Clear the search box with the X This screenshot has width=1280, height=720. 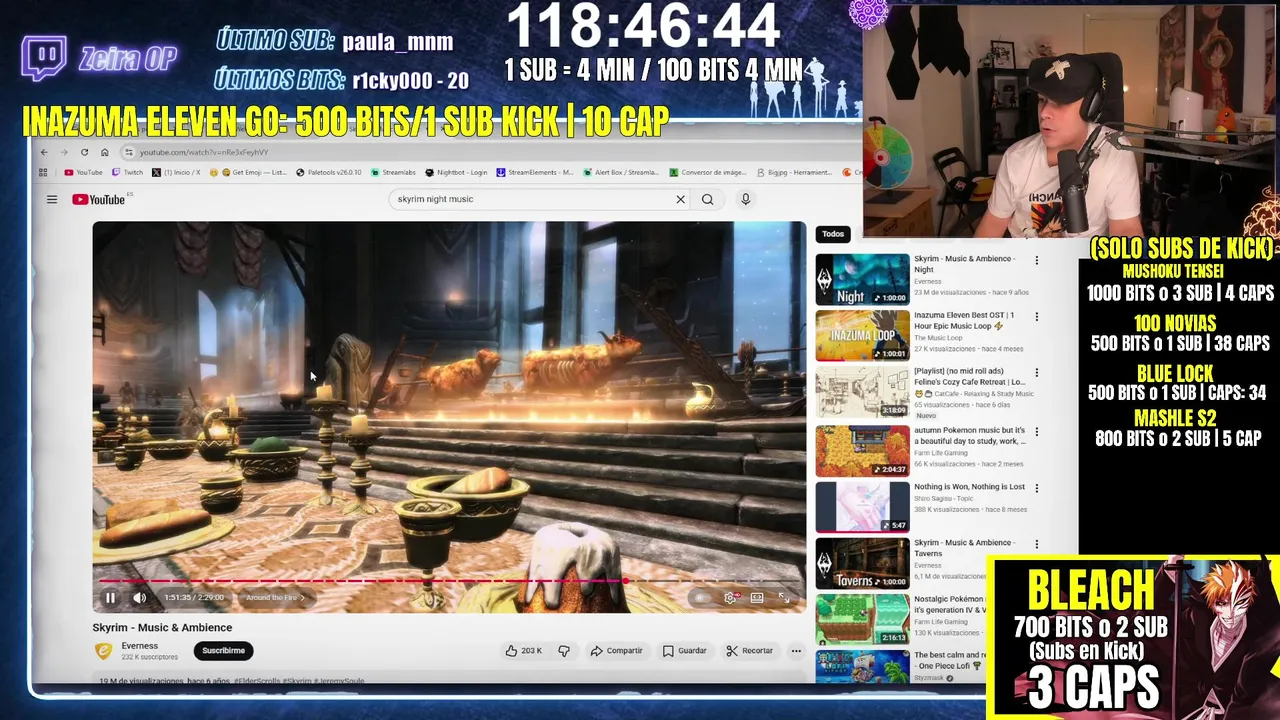[x=680, y=199]
